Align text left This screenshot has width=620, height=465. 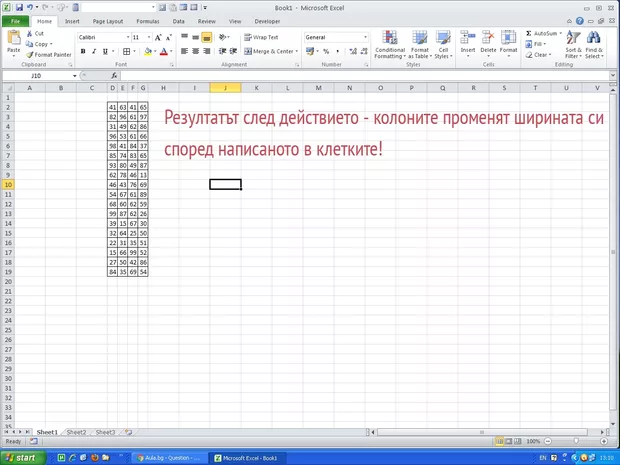[184, 51]
